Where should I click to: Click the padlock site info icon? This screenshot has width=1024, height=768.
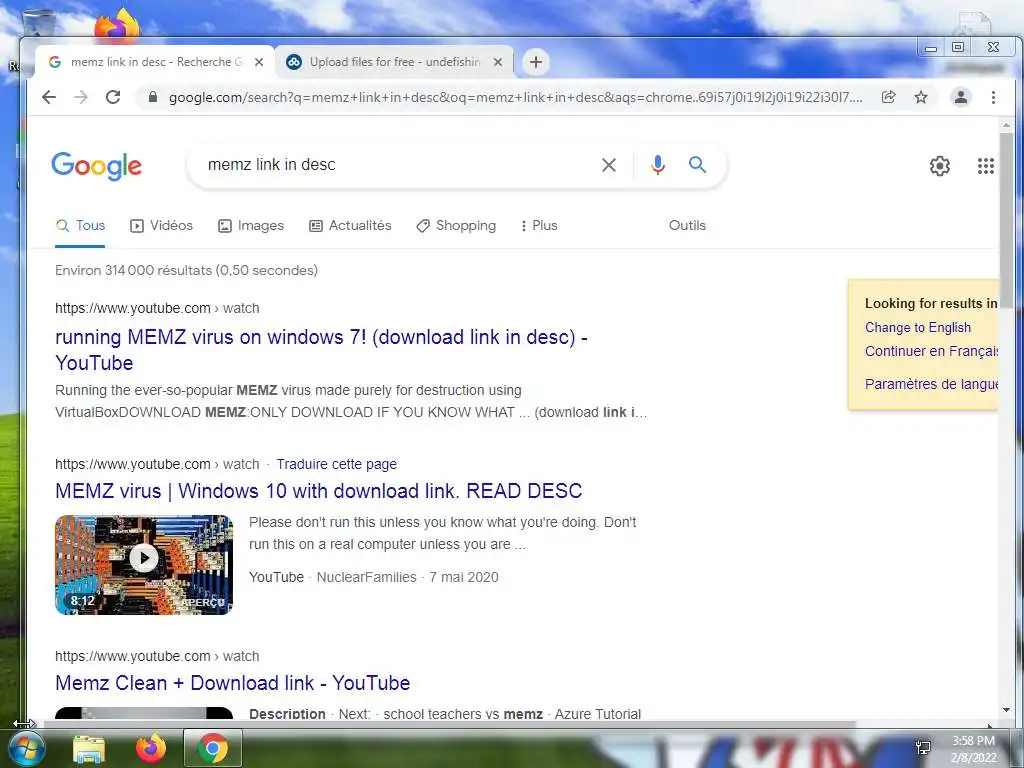click(153, 97)
